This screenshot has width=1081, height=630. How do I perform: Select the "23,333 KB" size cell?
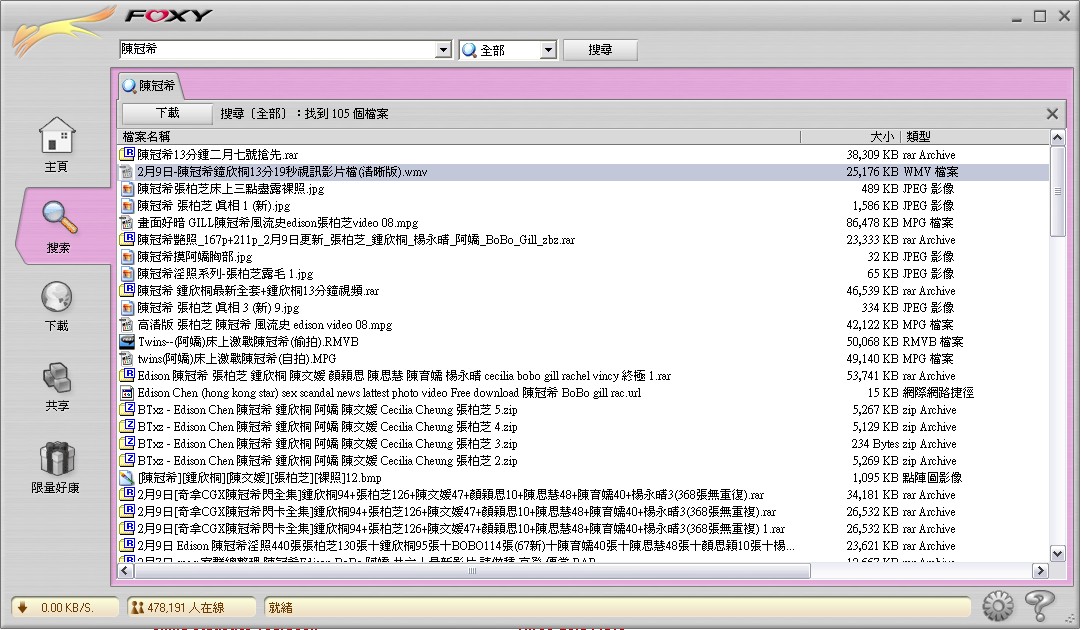point(872,240)
